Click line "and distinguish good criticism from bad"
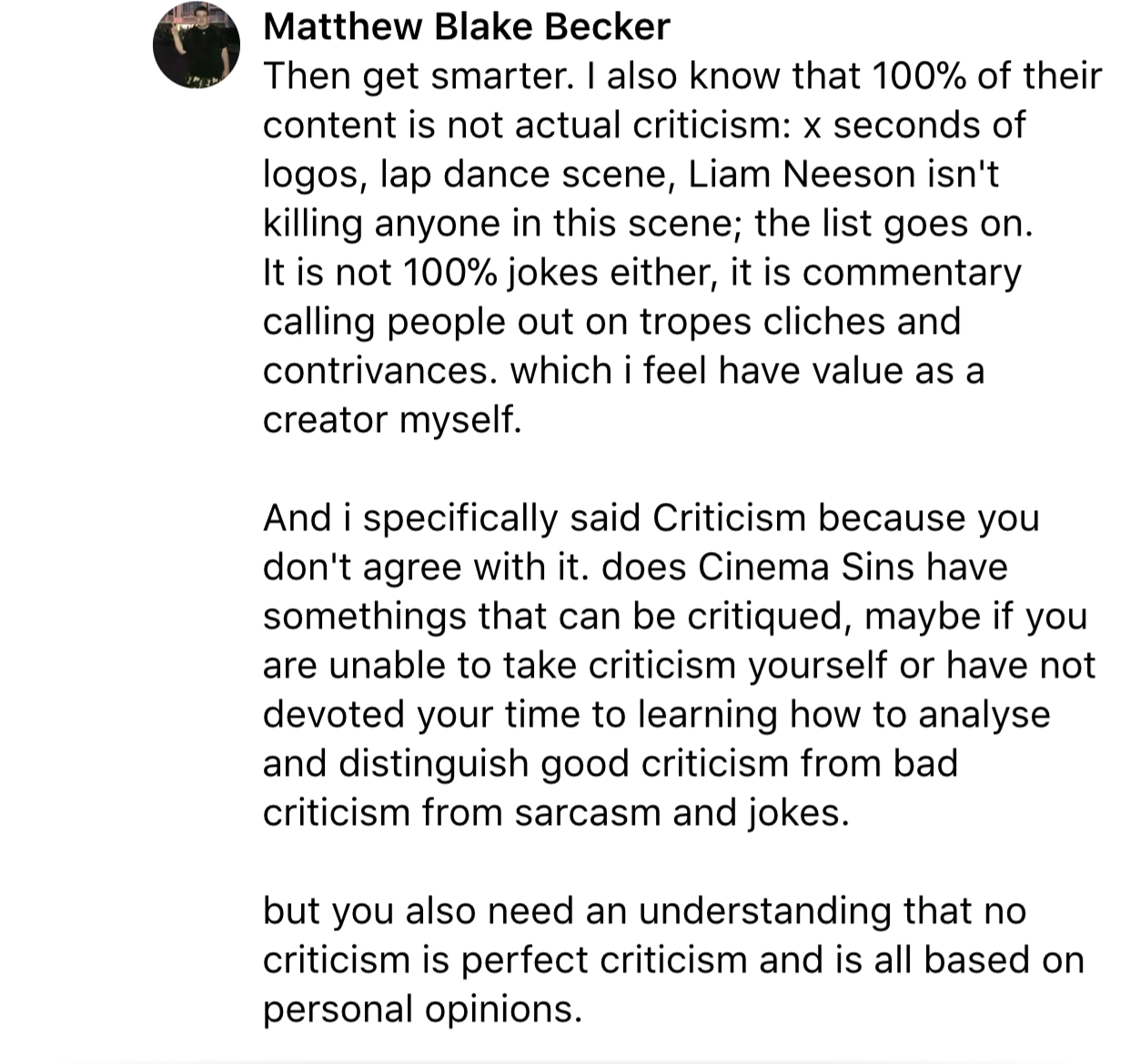The width and height of the screenshot is (1130, 1064). [x=610, y=763]
